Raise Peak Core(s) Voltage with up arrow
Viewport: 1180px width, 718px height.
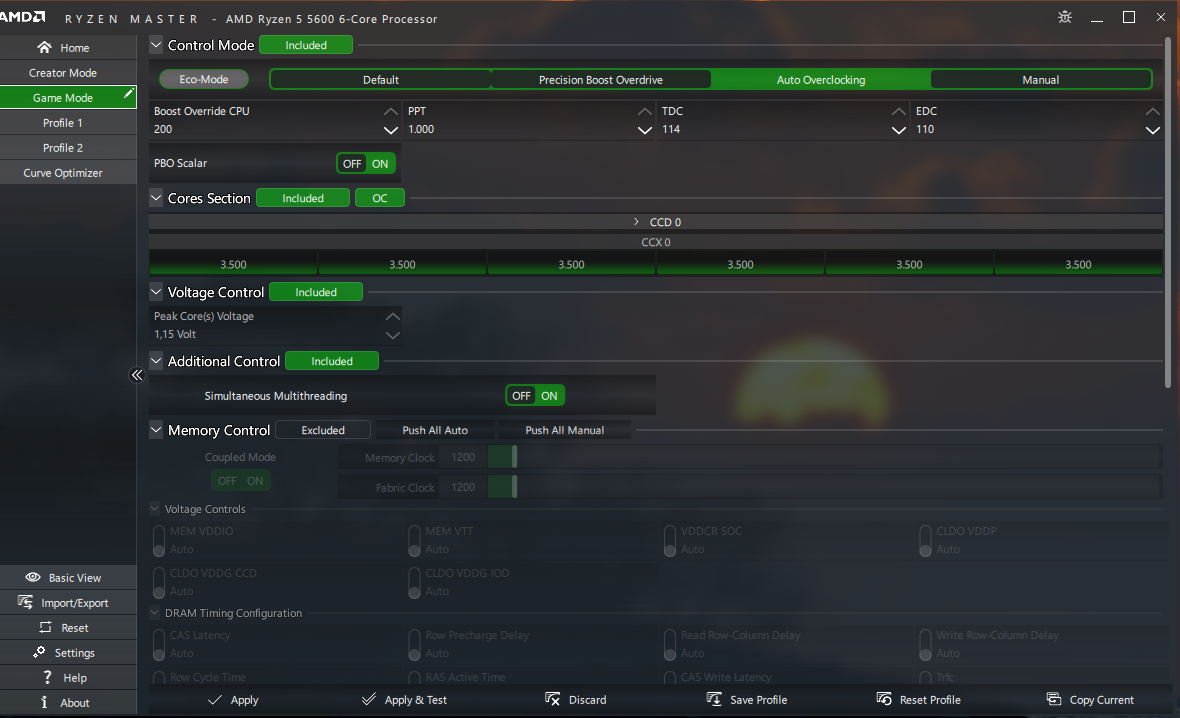(392, 317)
